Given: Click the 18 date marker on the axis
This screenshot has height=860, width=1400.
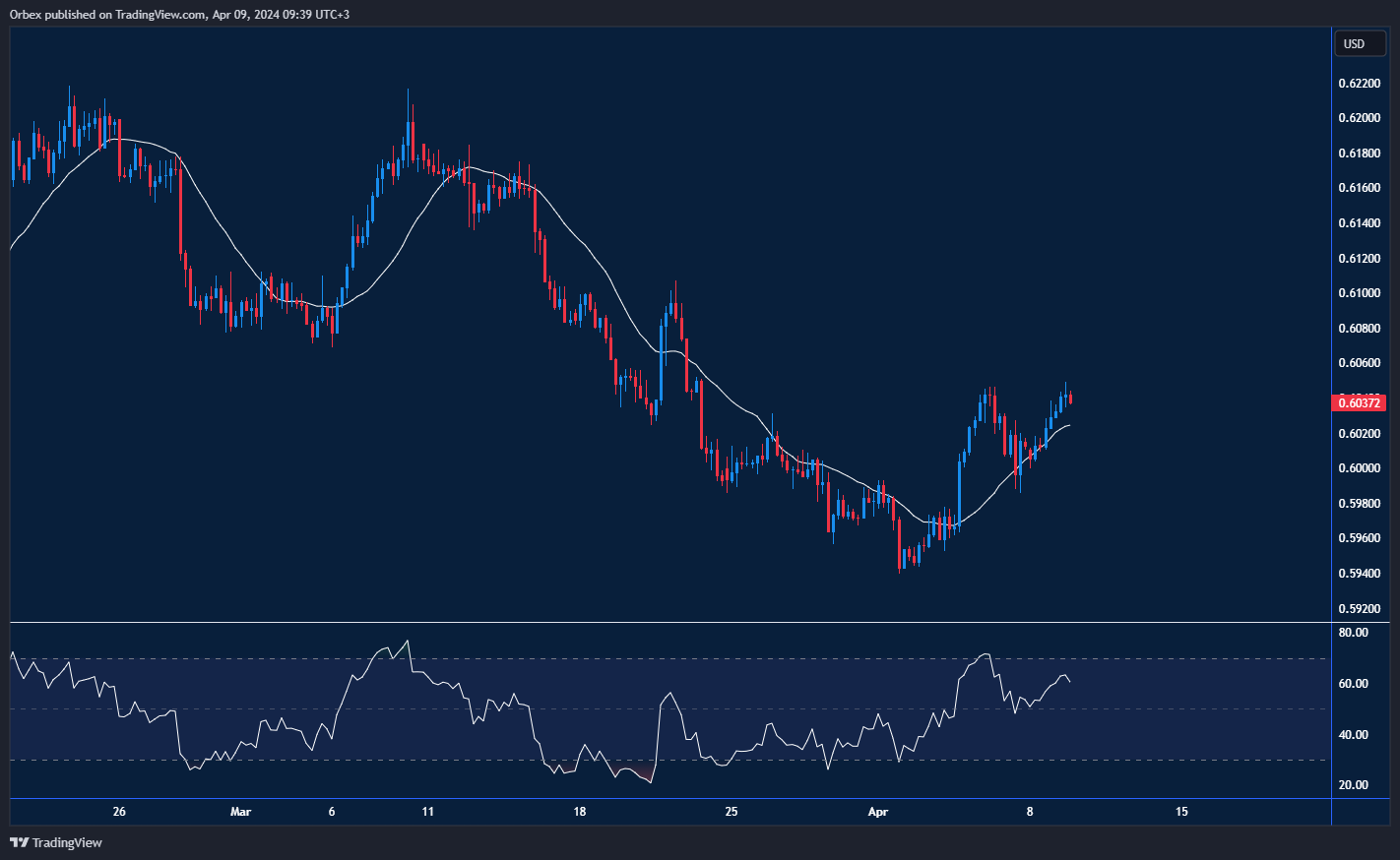Looking at the screenshot, I should coord(579,813).
